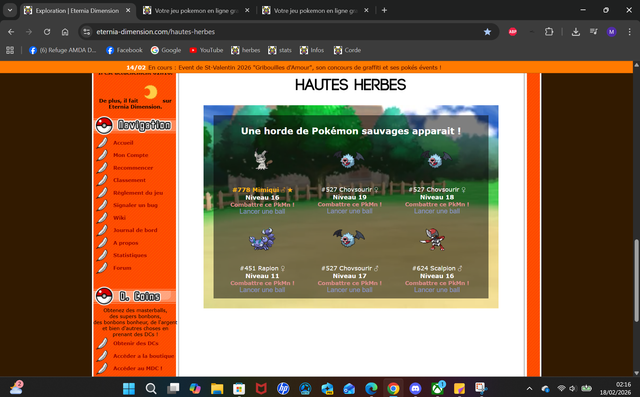
Task: Click Obtenir des DCs link
Action: (136, 344)
